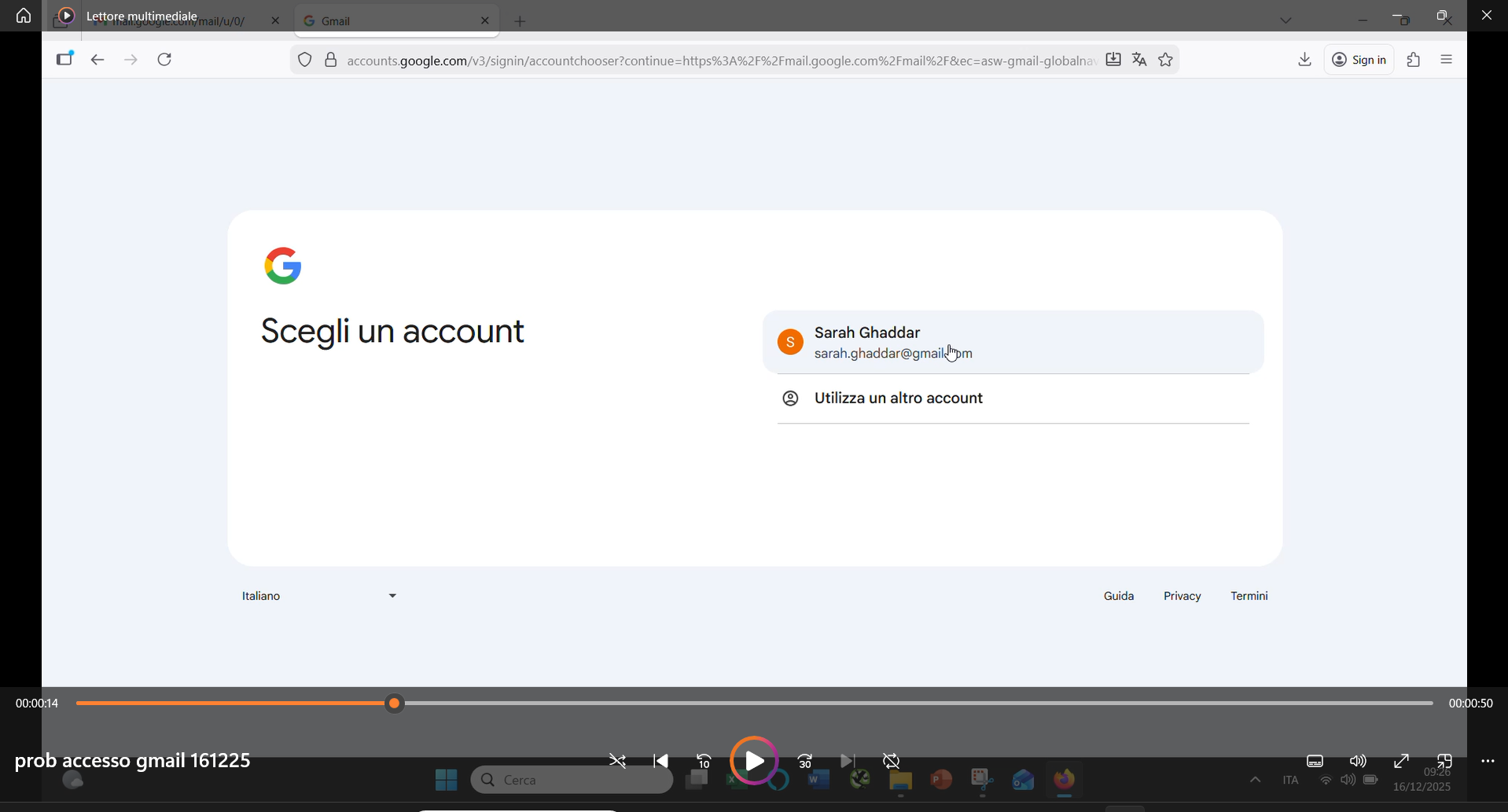Viewport: 1508px width, 812px height.
Task: Open the Privacy link
Action: coord(1182,596)
